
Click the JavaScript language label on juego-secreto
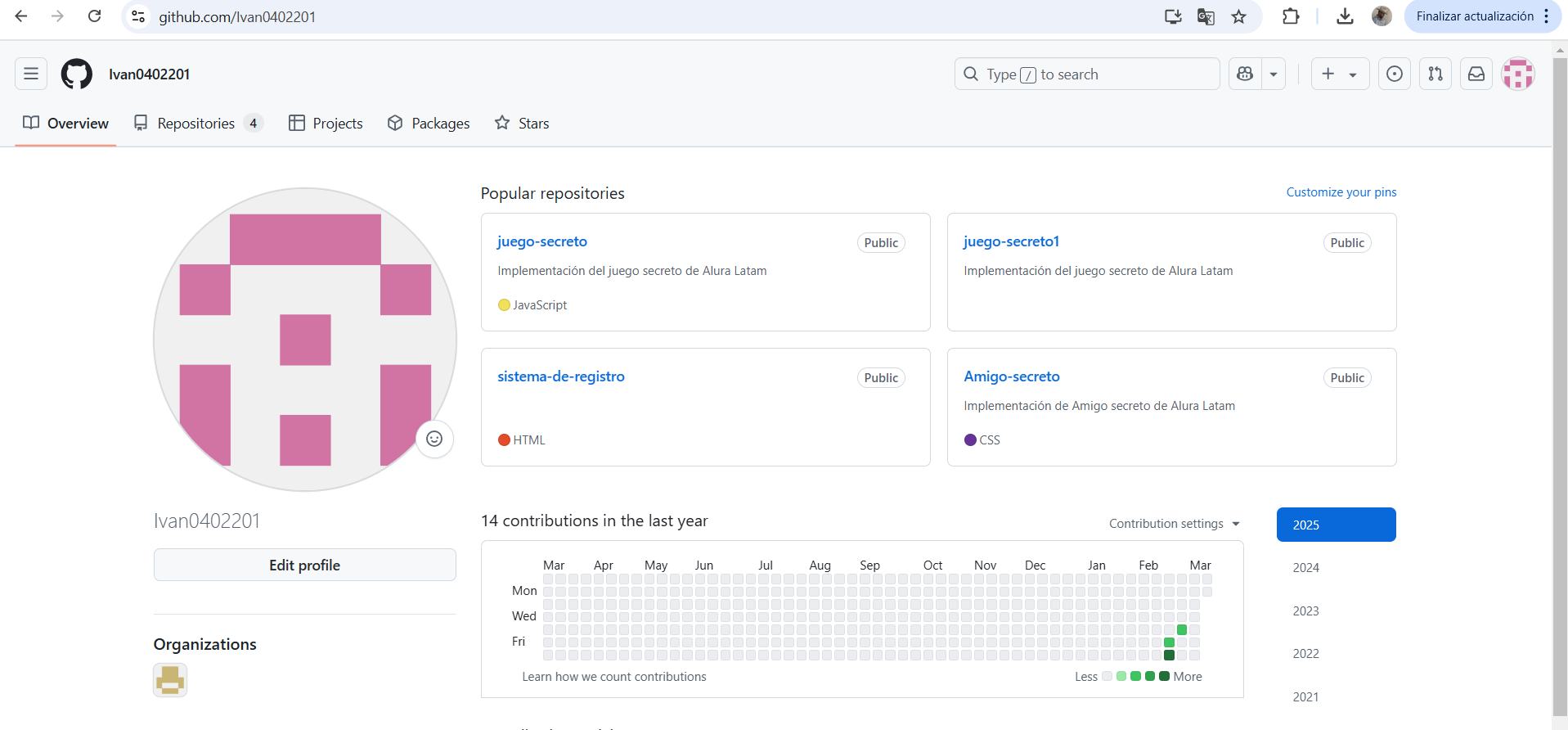(x=540, y=304)
